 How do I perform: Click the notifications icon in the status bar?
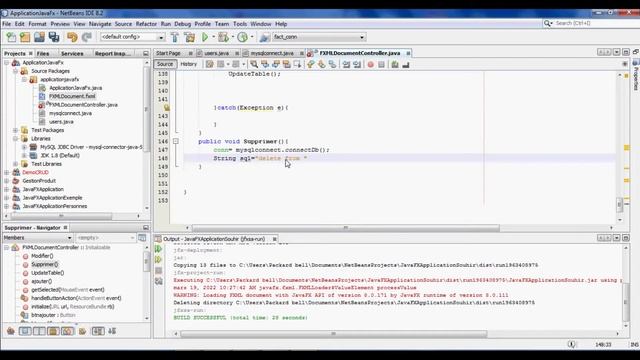[x=572, y=344]
